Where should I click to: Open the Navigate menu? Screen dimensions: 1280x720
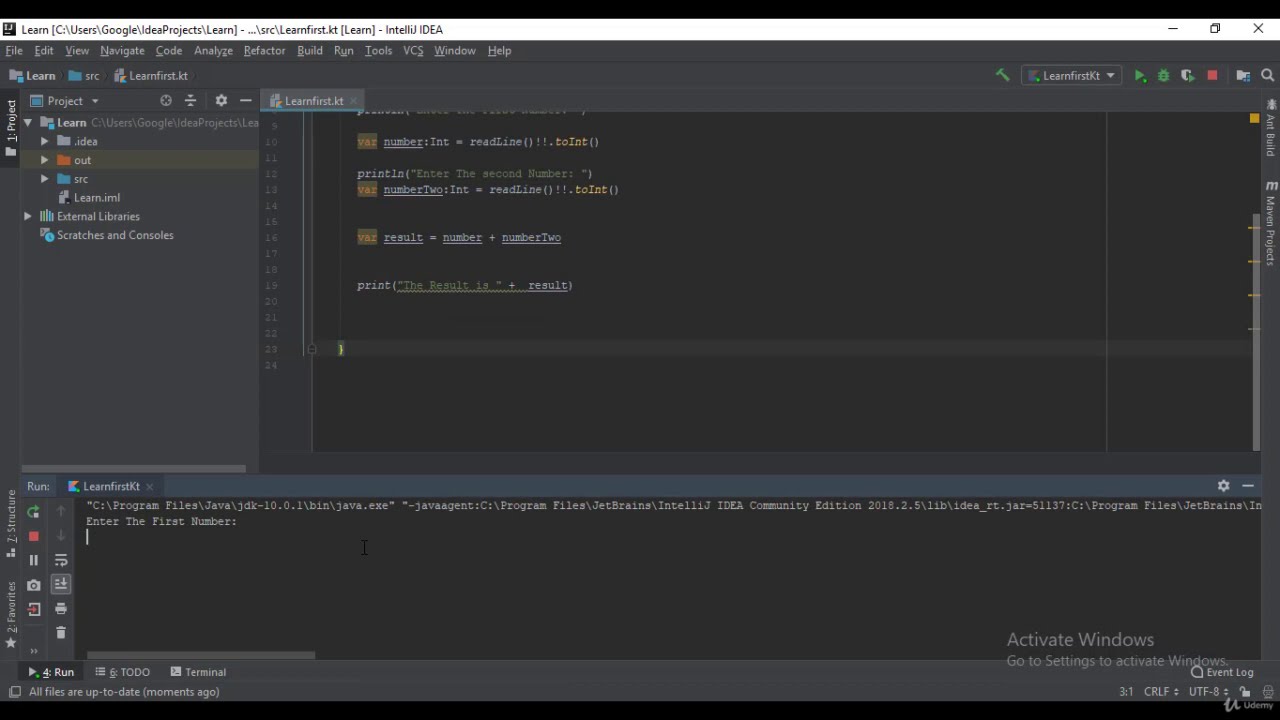click(x=122, y=50)
